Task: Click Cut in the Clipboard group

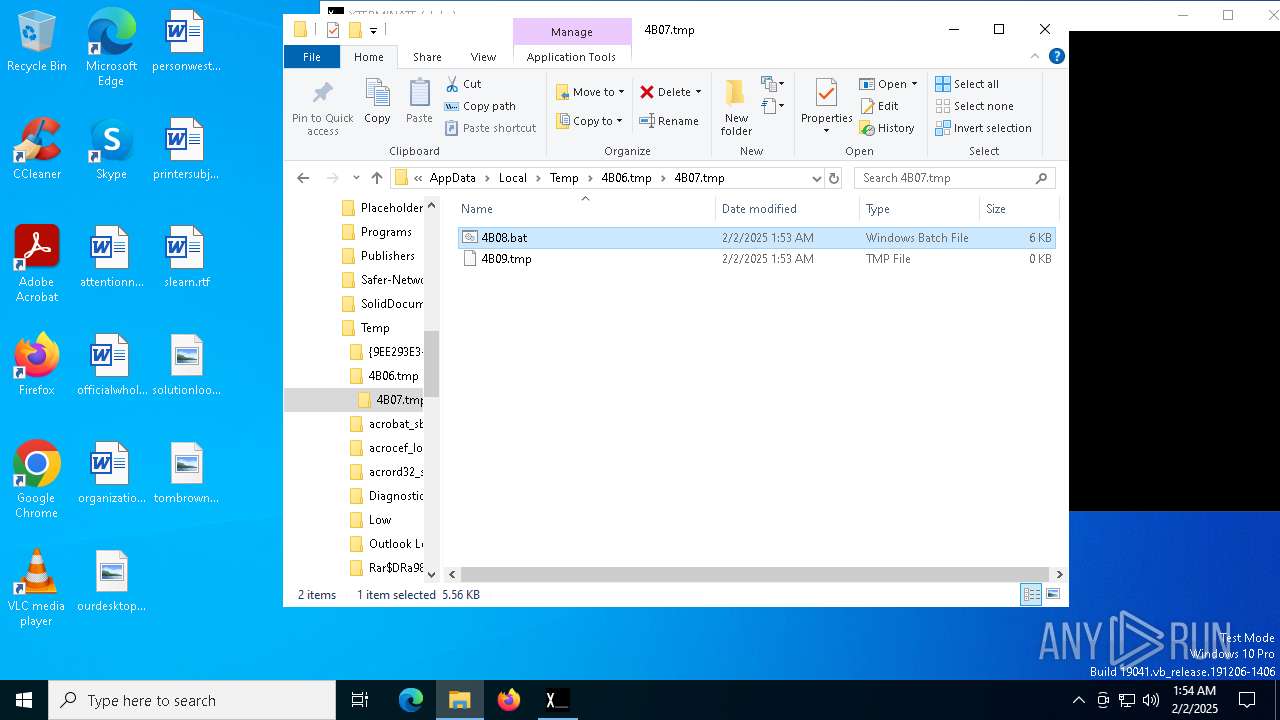Action: [463, 84]
